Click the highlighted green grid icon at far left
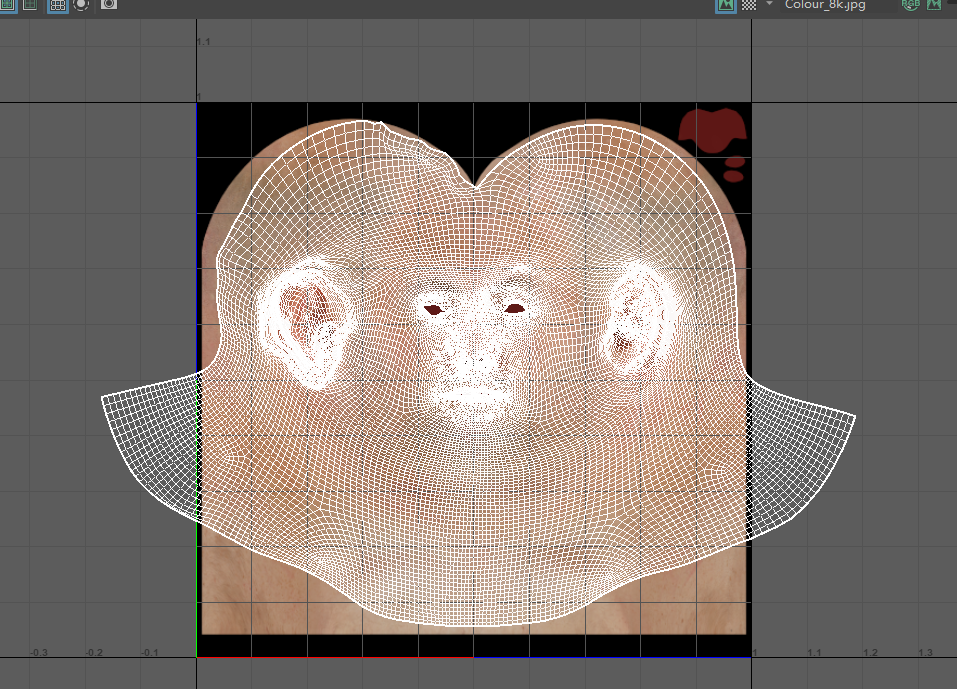The image size is (957, 689). [8, 5]
